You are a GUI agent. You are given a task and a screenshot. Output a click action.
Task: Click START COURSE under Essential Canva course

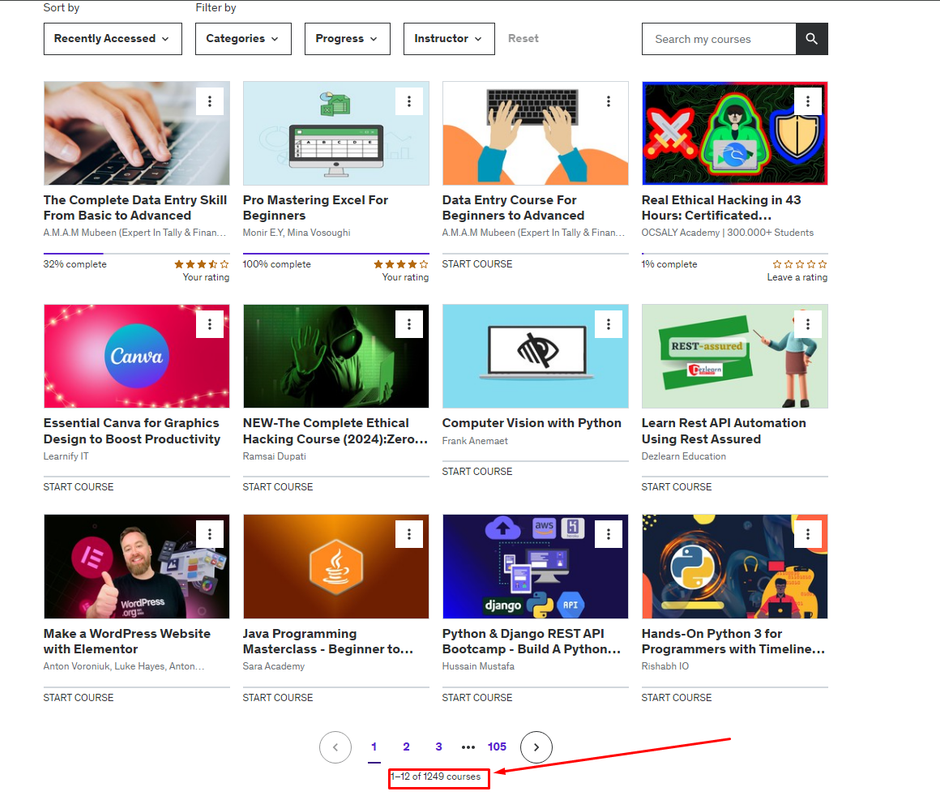click(x=79, y=487)
